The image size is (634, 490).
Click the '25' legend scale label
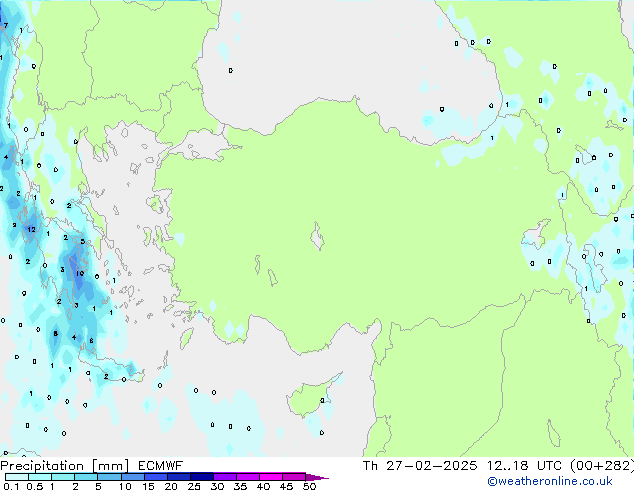[194, 486]
